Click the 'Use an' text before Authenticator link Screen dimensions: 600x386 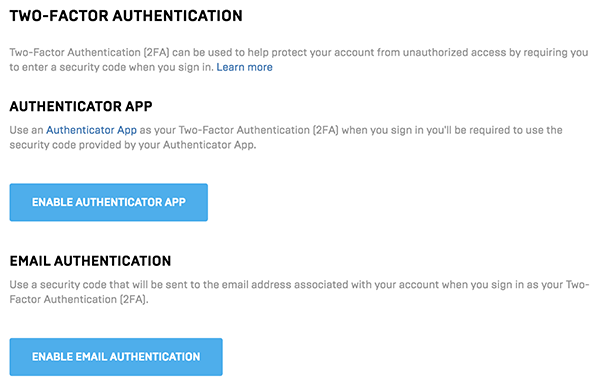tap(26, 130)
